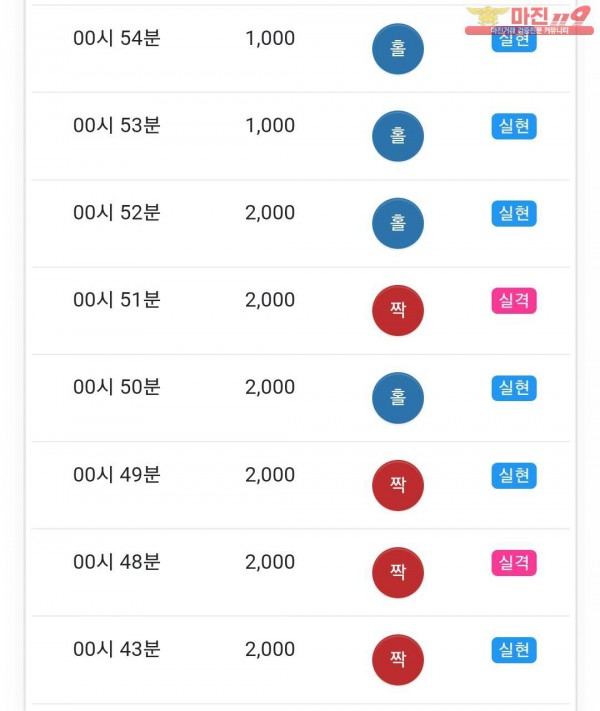The width and height of the screenshot is (600, 711).
Task: Click the 실현 badge in the 00시 52분 row
Action: tap(514, 213)
